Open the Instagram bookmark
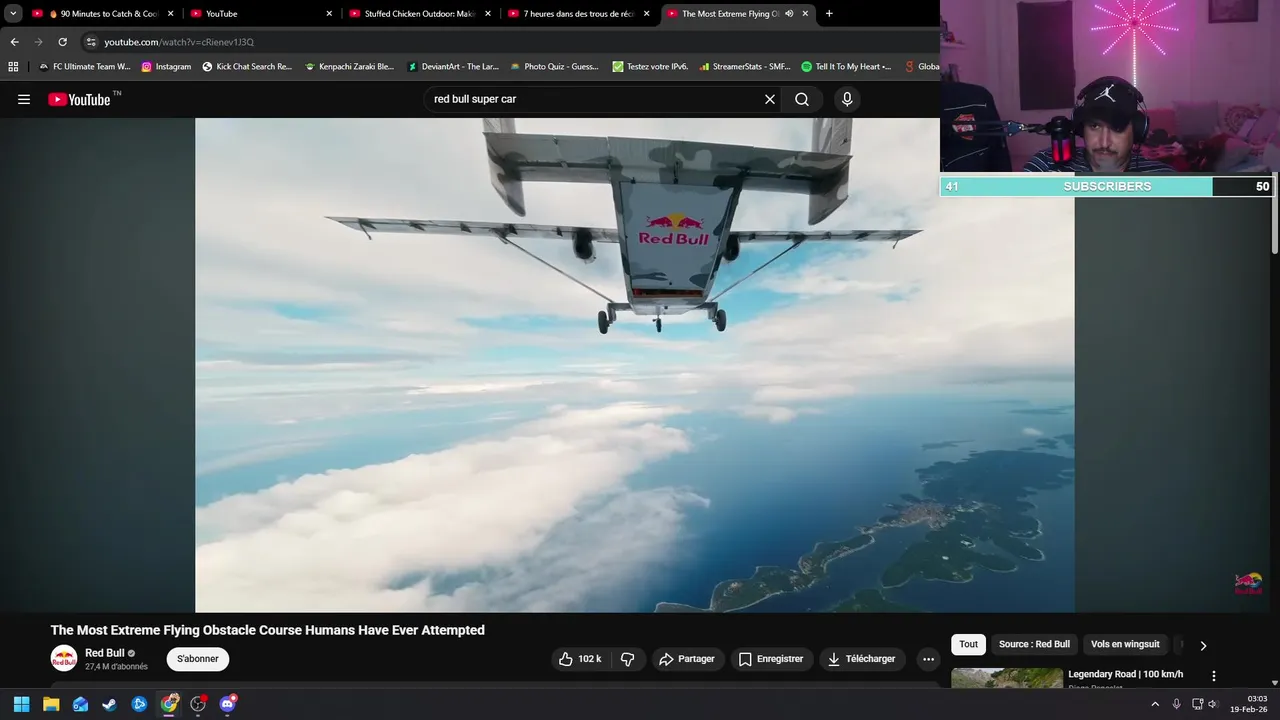This screenshot has width=1280, height=720. pos(166,66)
